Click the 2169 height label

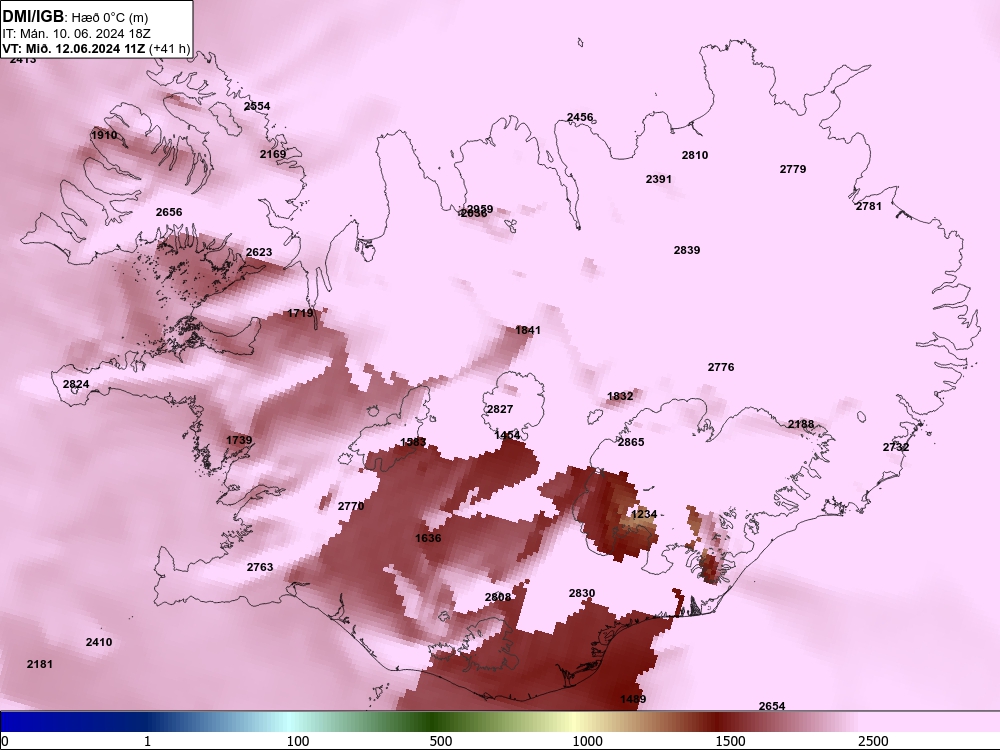[273, 154]
